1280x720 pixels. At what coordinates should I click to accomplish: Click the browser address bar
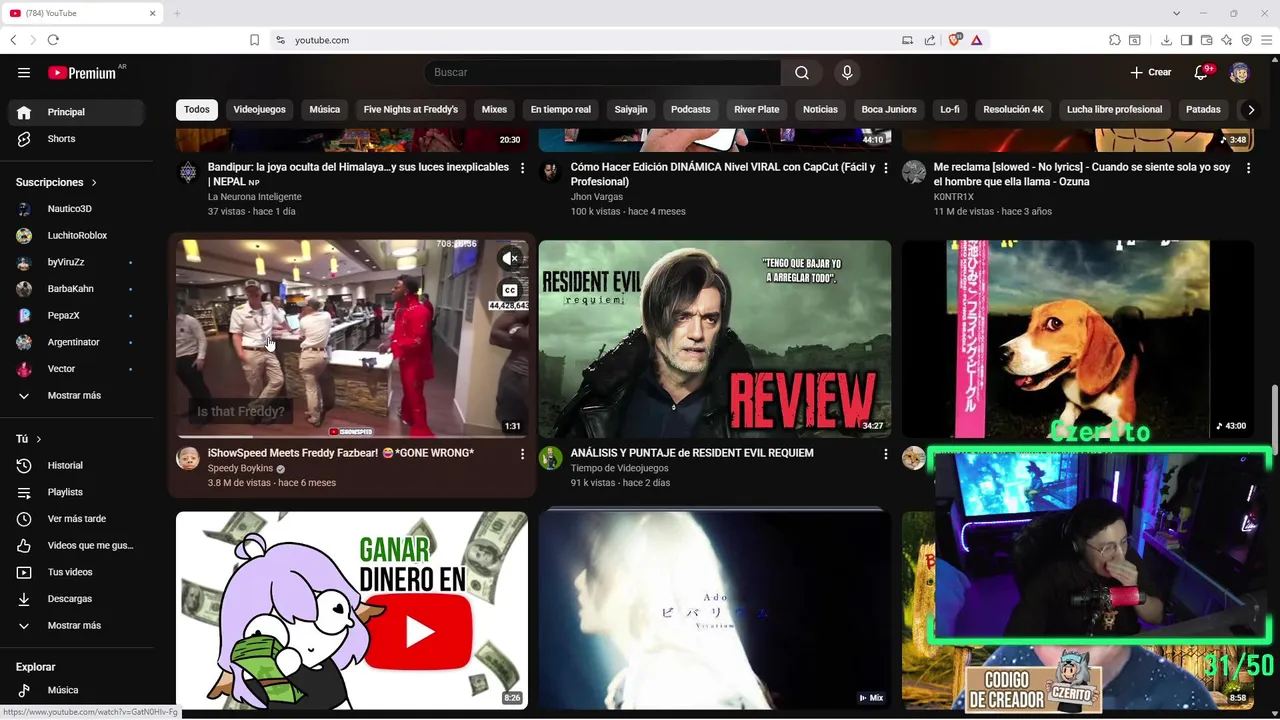pos(590,40)
